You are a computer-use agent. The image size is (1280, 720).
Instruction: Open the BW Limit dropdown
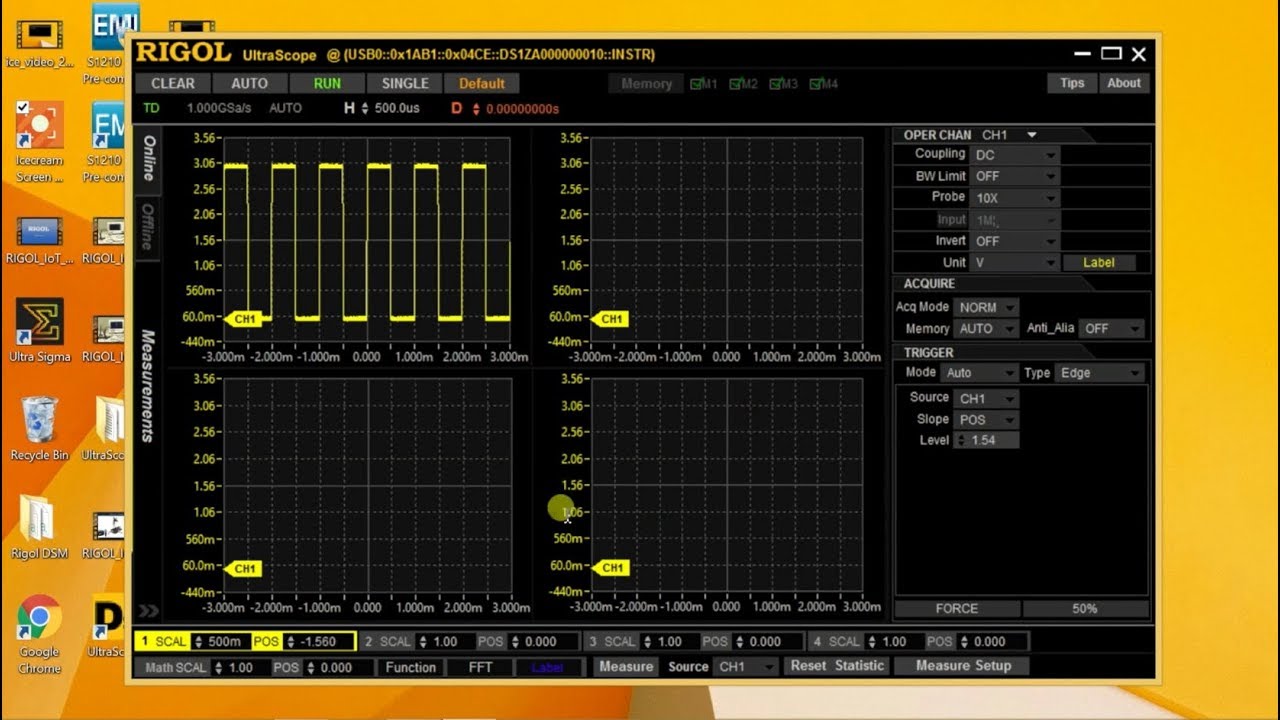pos(1015,176)
